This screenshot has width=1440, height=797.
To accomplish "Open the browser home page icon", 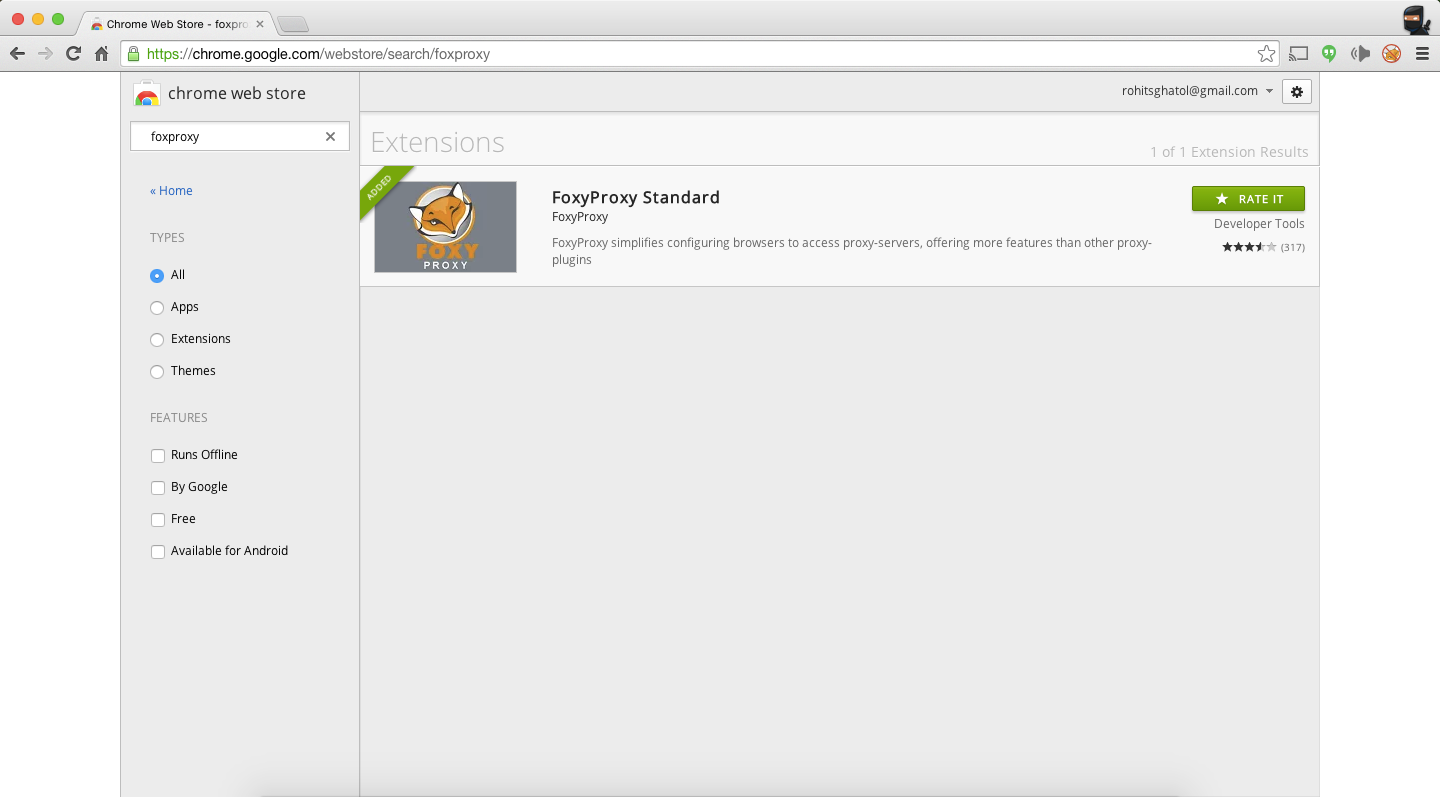I will [x=101, y=54].
